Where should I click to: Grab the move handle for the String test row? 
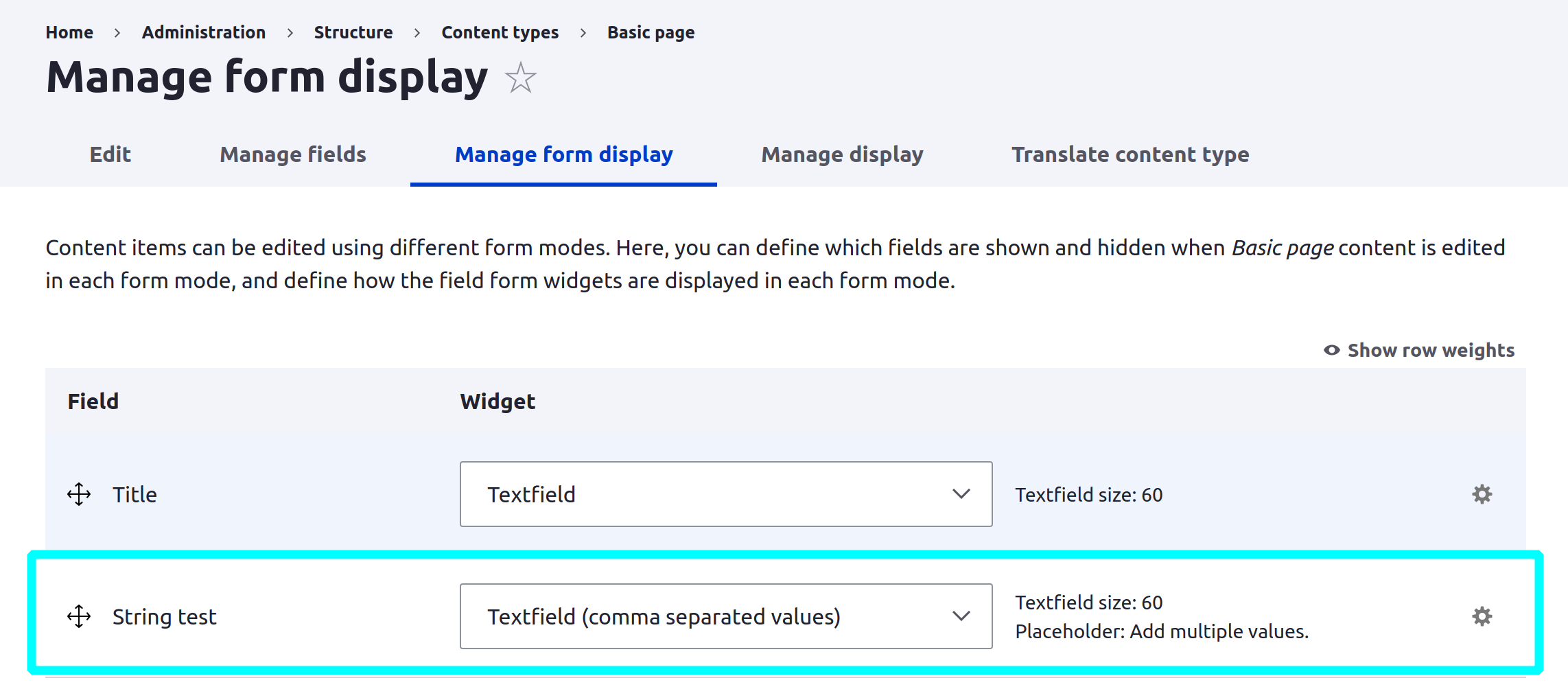tap(79, 616)
